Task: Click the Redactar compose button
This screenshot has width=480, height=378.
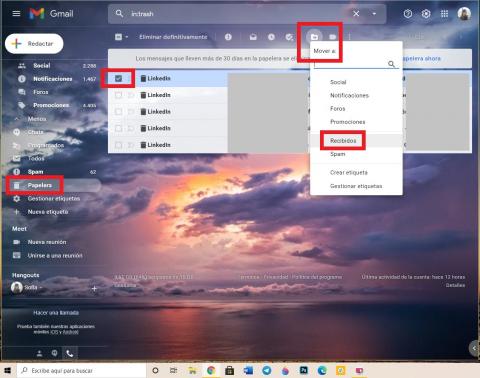Action: coord(34,44)
